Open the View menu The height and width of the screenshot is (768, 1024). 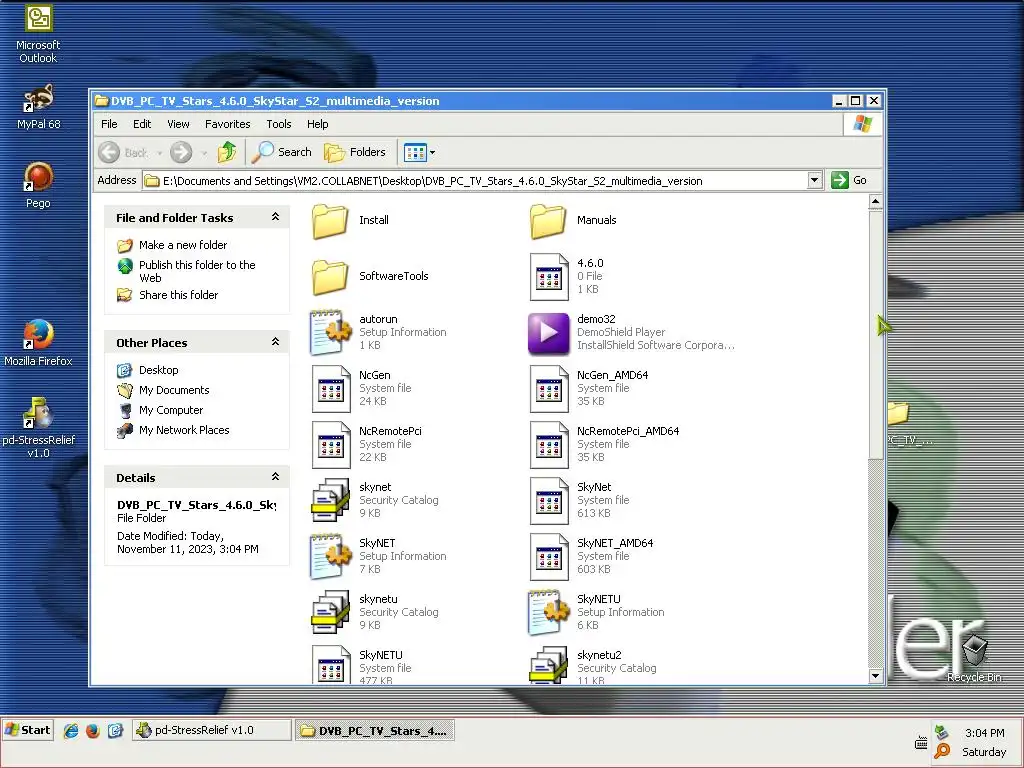178,124
